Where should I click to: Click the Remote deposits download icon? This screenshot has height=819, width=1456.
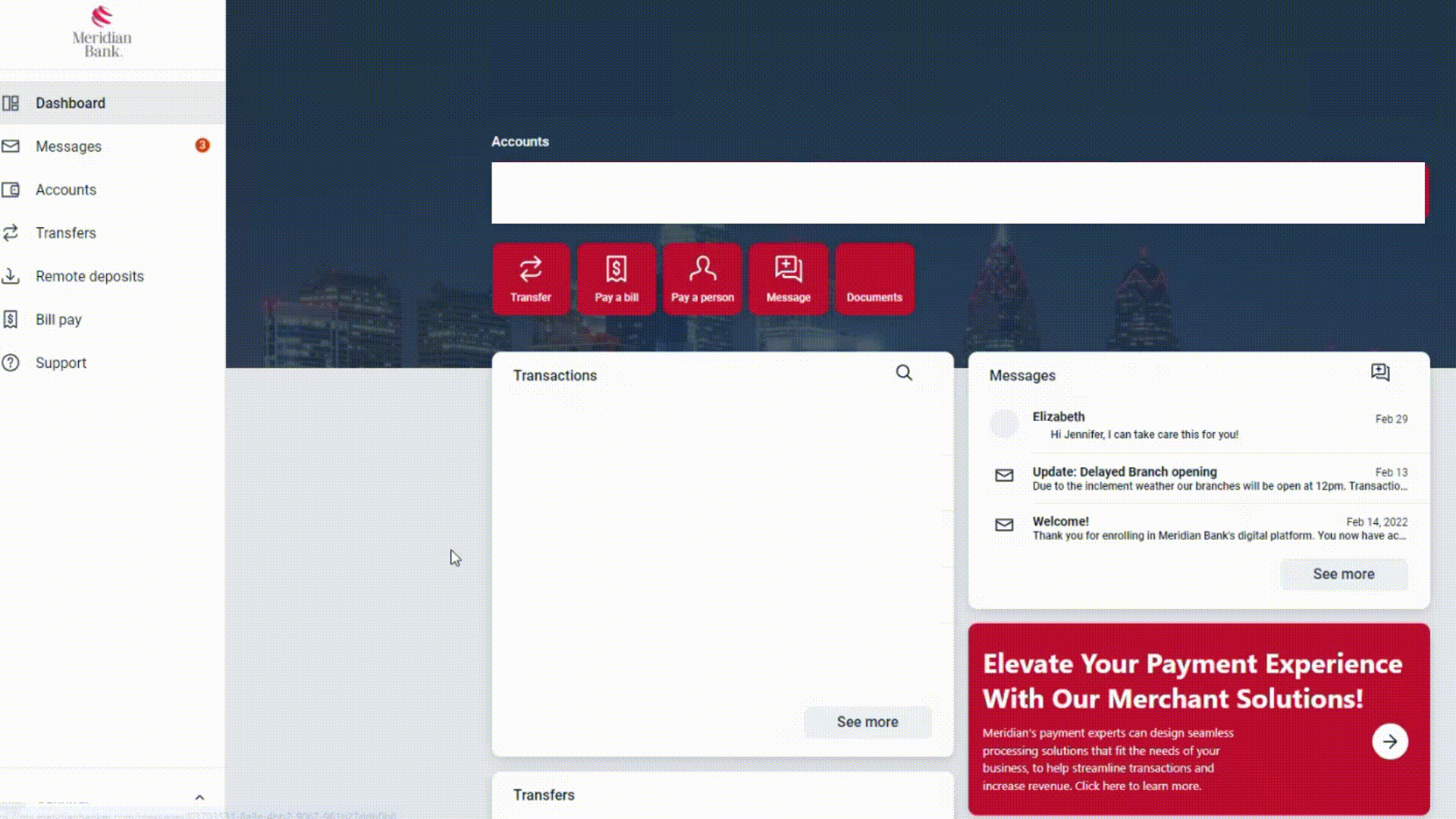click(11, 276)
